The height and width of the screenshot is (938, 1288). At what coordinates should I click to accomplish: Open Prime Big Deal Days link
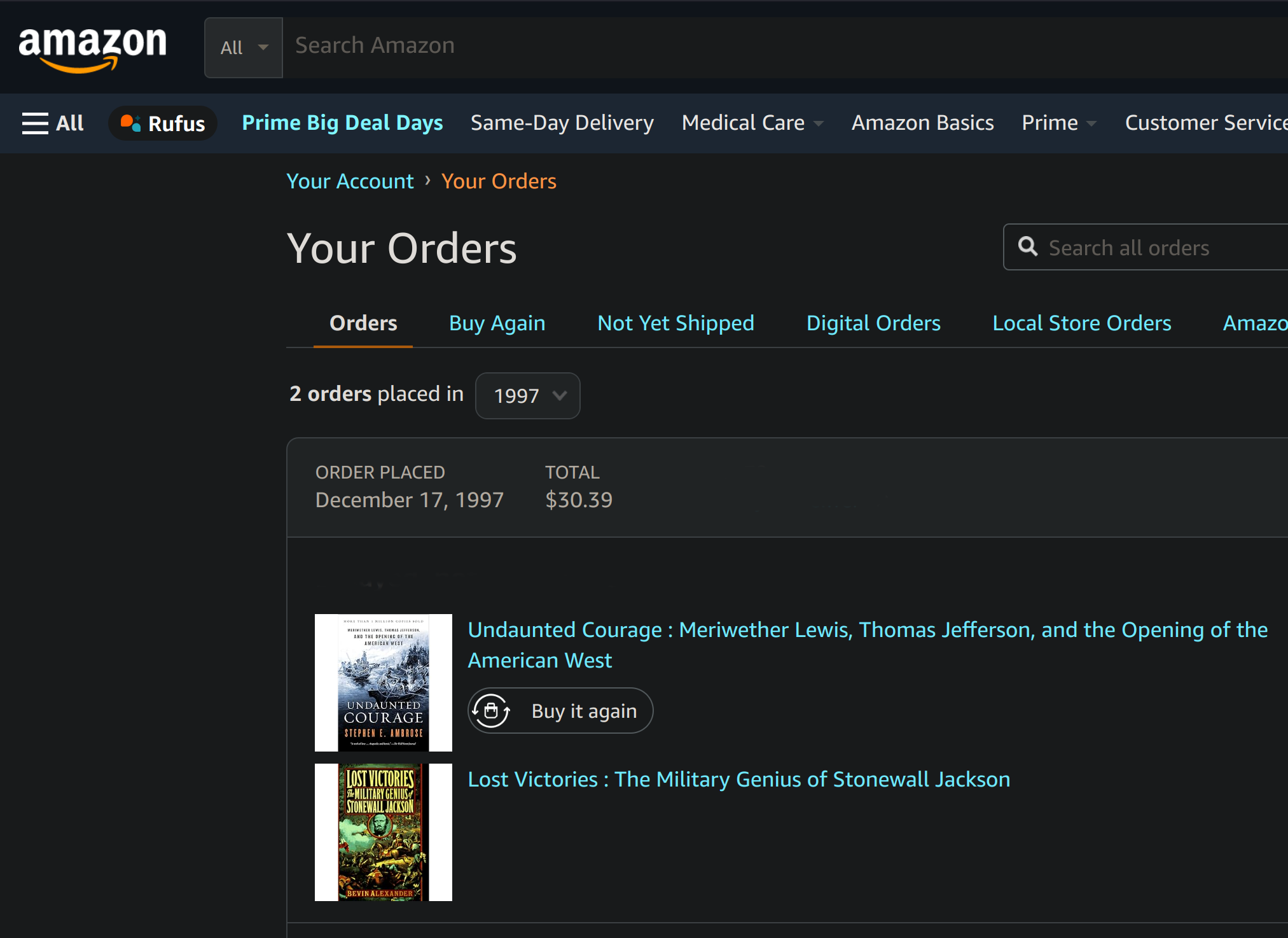[342, 123]
